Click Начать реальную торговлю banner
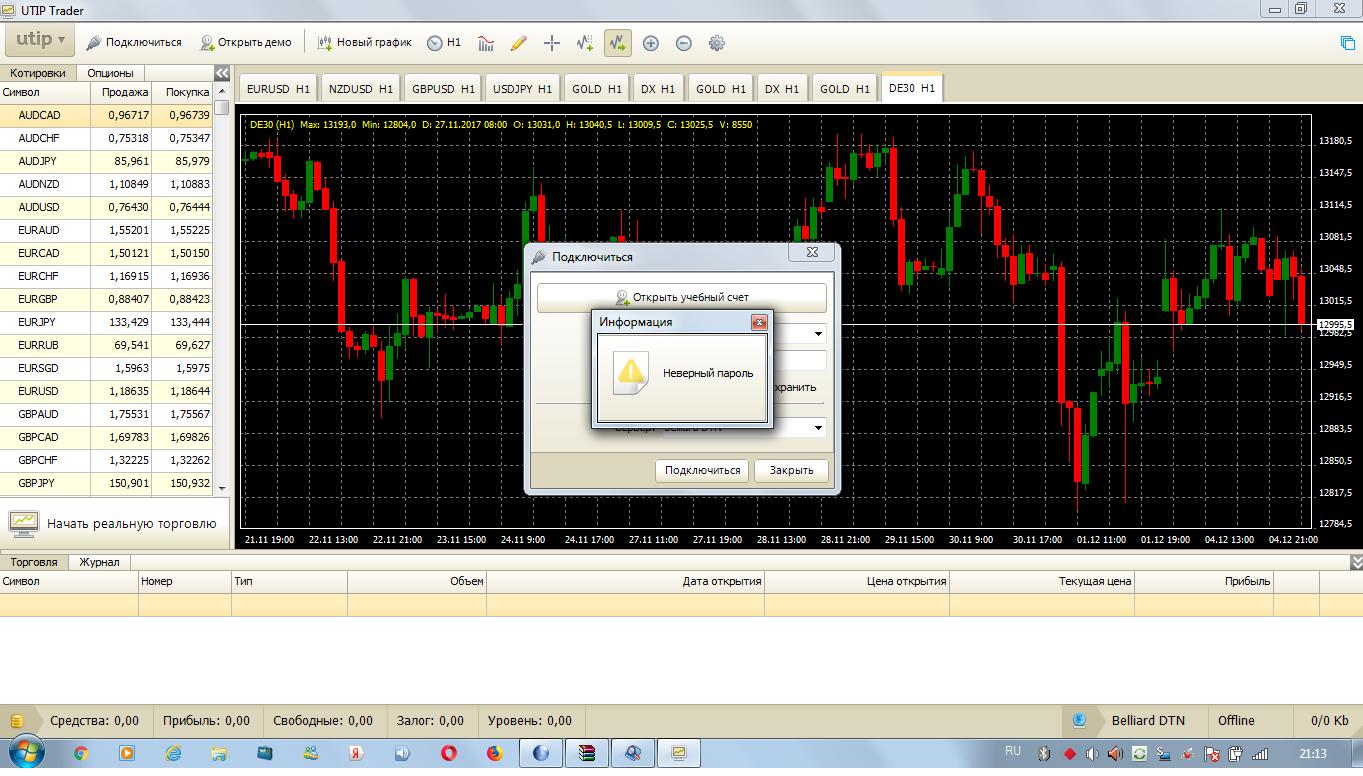This screenshot has width=1363, height=776. (115, 523)
